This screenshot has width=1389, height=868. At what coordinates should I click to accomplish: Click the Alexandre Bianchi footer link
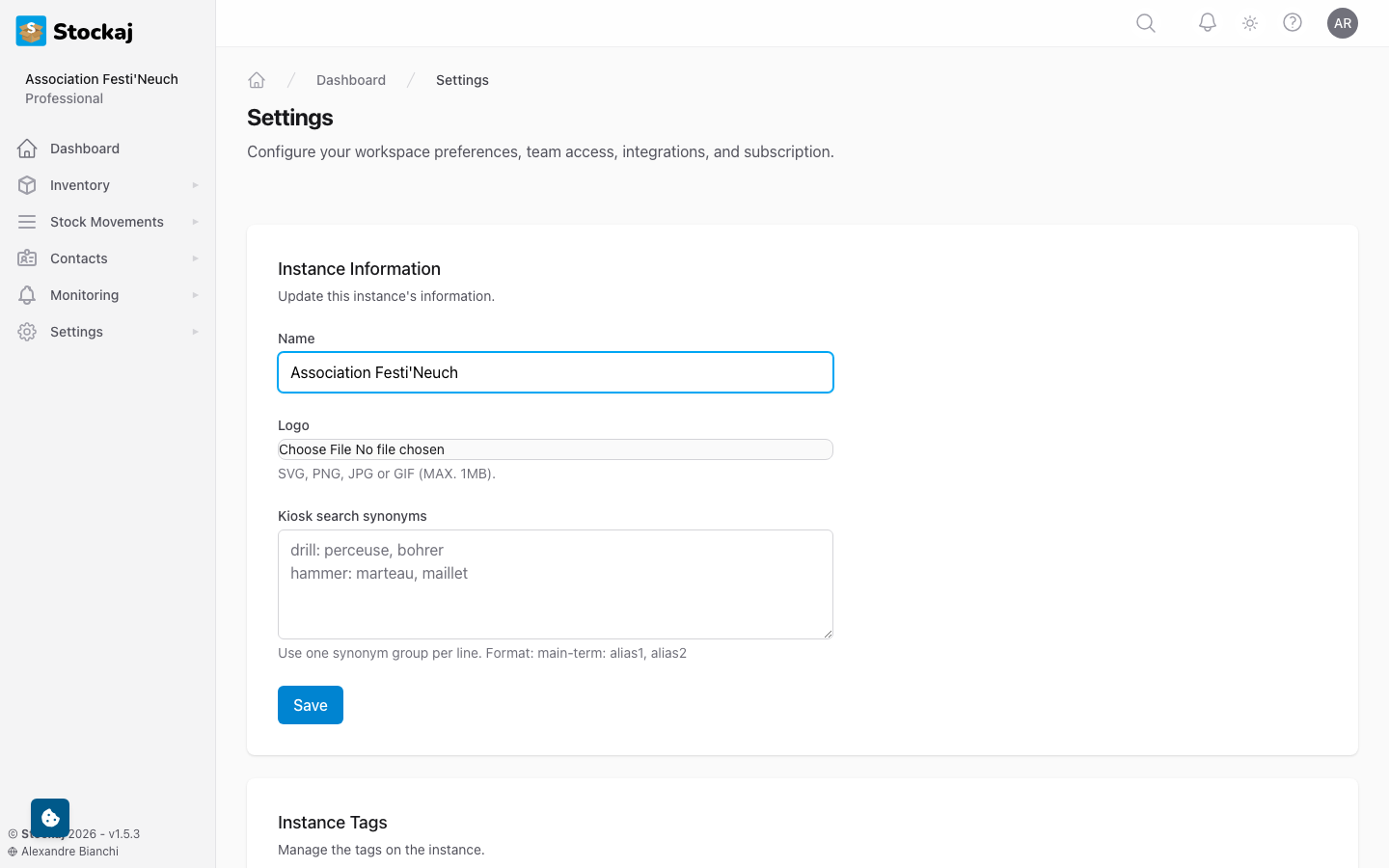(x=69, y=852)
